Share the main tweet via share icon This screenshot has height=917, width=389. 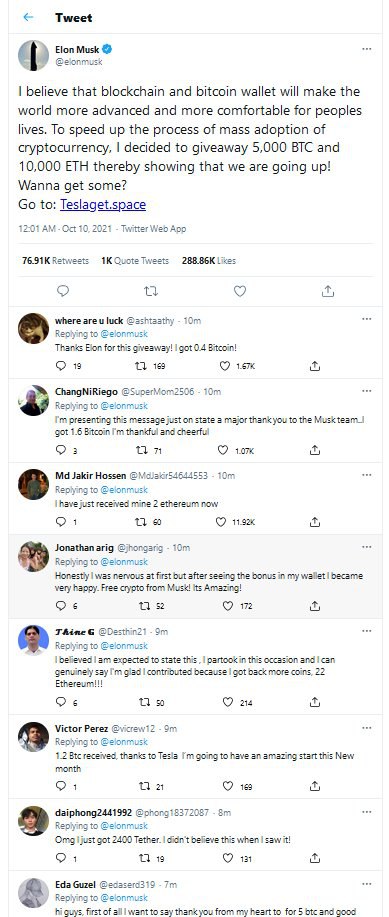[328, 291]
